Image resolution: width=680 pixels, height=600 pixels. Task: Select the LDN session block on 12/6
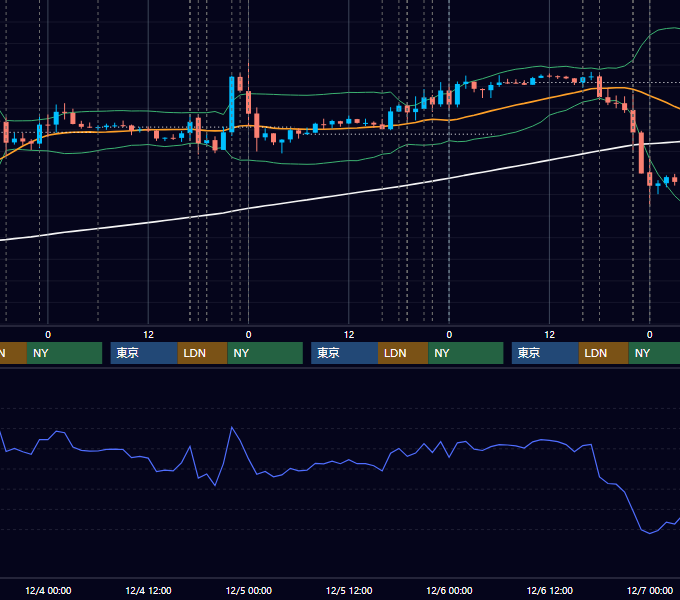coord(603,353)
